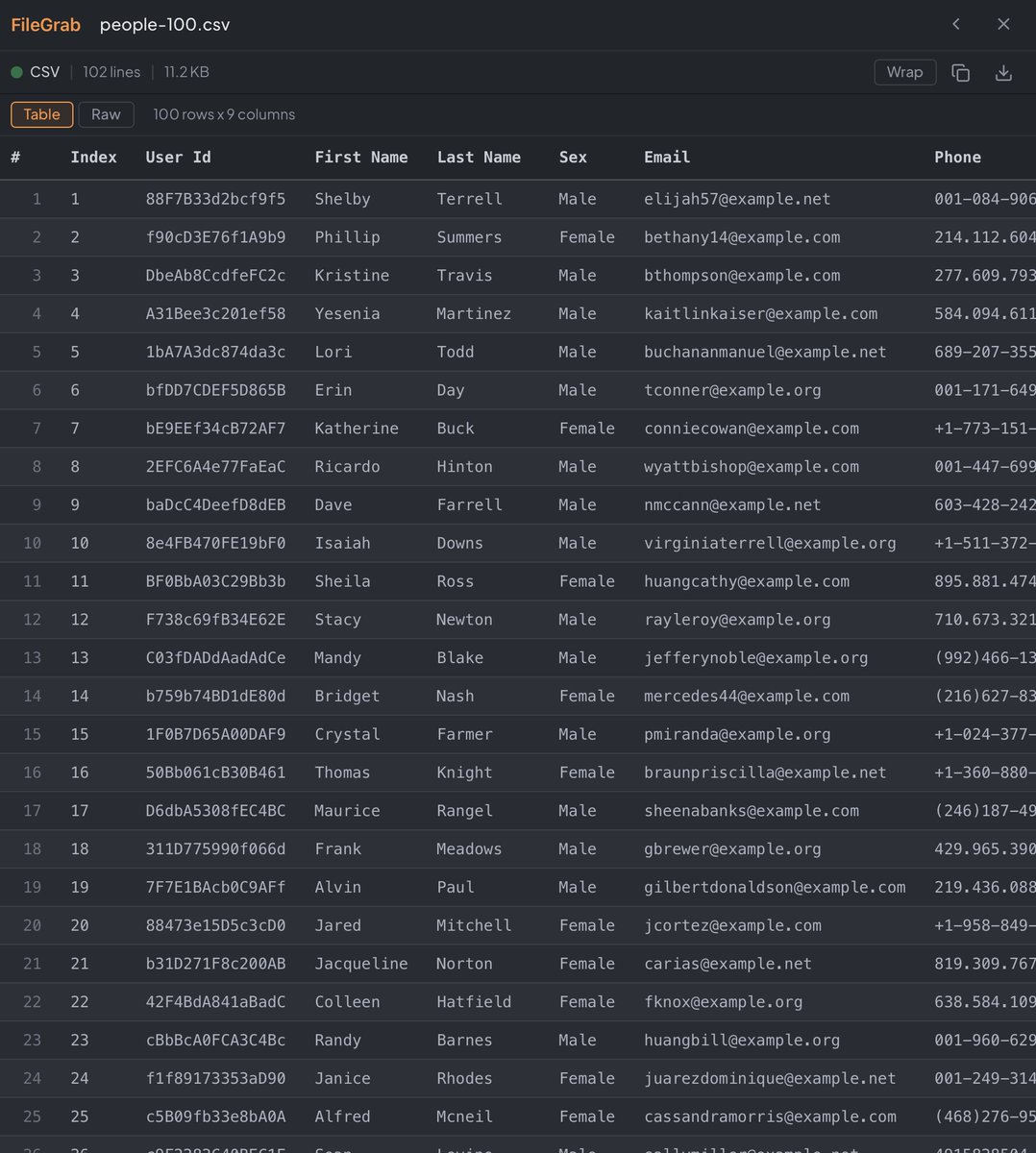Click email cassandramorris@example.com
1036x1153 pixels.
pyautogui.click(x=770, y=1116)
